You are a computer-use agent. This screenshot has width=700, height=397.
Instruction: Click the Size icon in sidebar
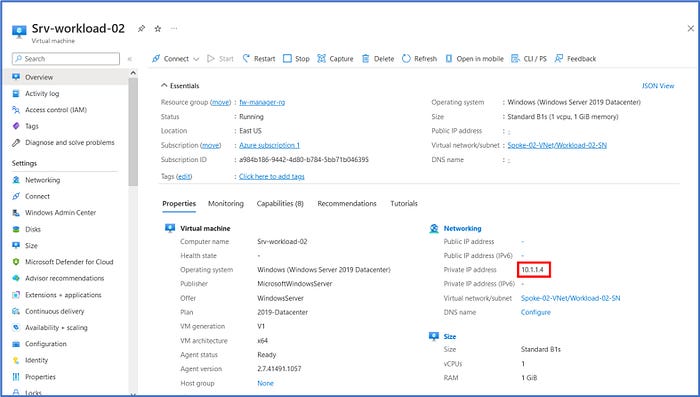click(x=16, y=245)
